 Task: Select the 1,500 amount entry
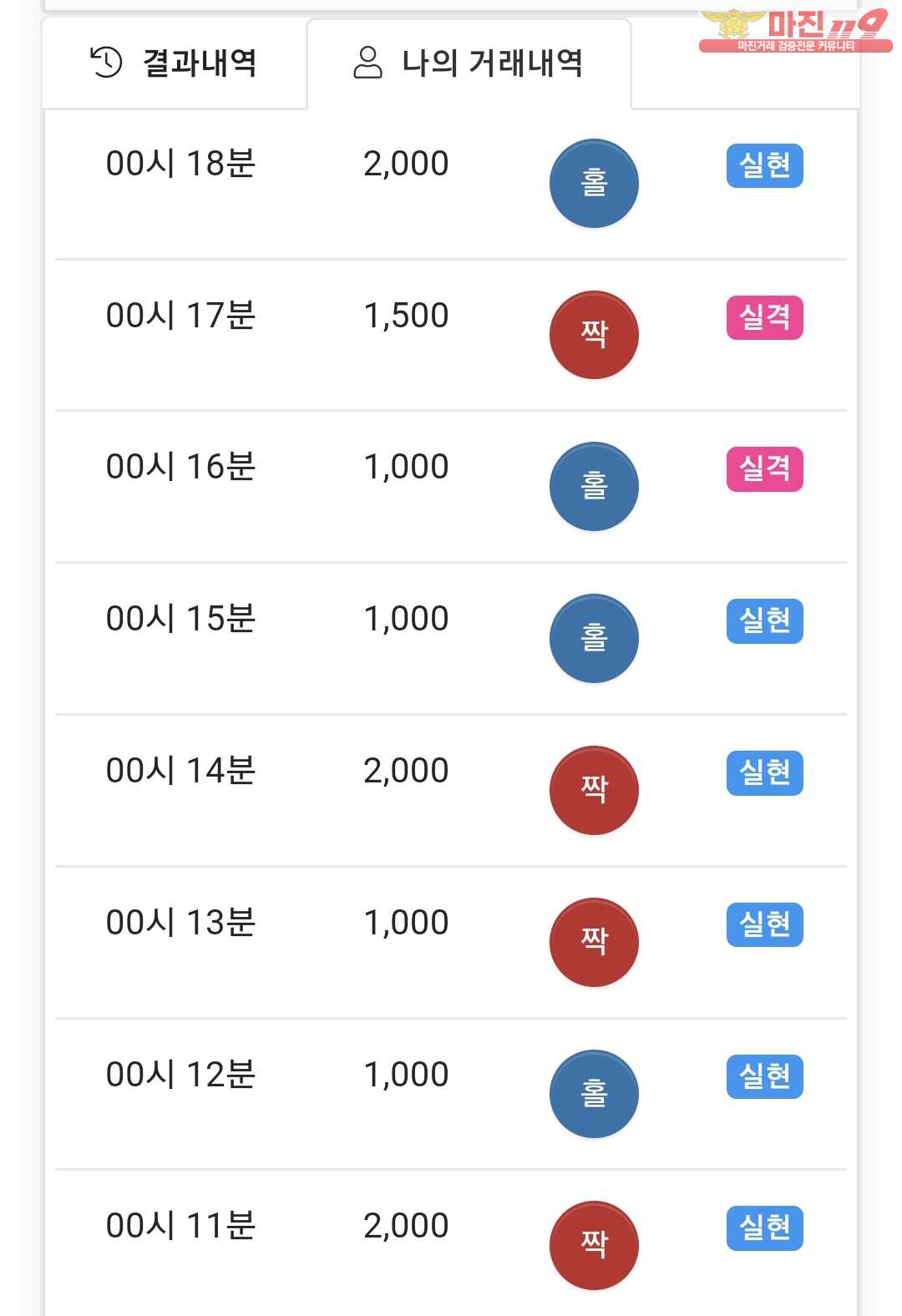(x=406, y=316)
